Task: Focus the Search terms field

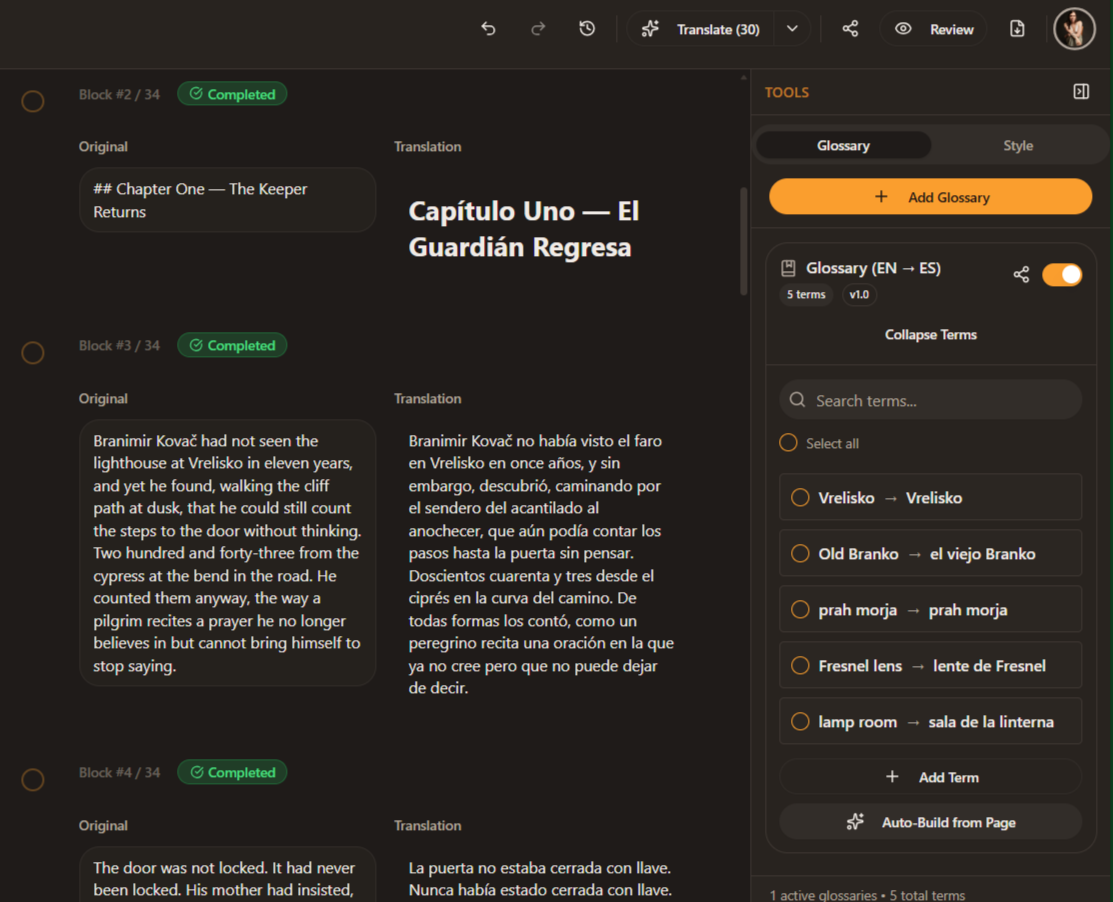Action: (931, 400)
